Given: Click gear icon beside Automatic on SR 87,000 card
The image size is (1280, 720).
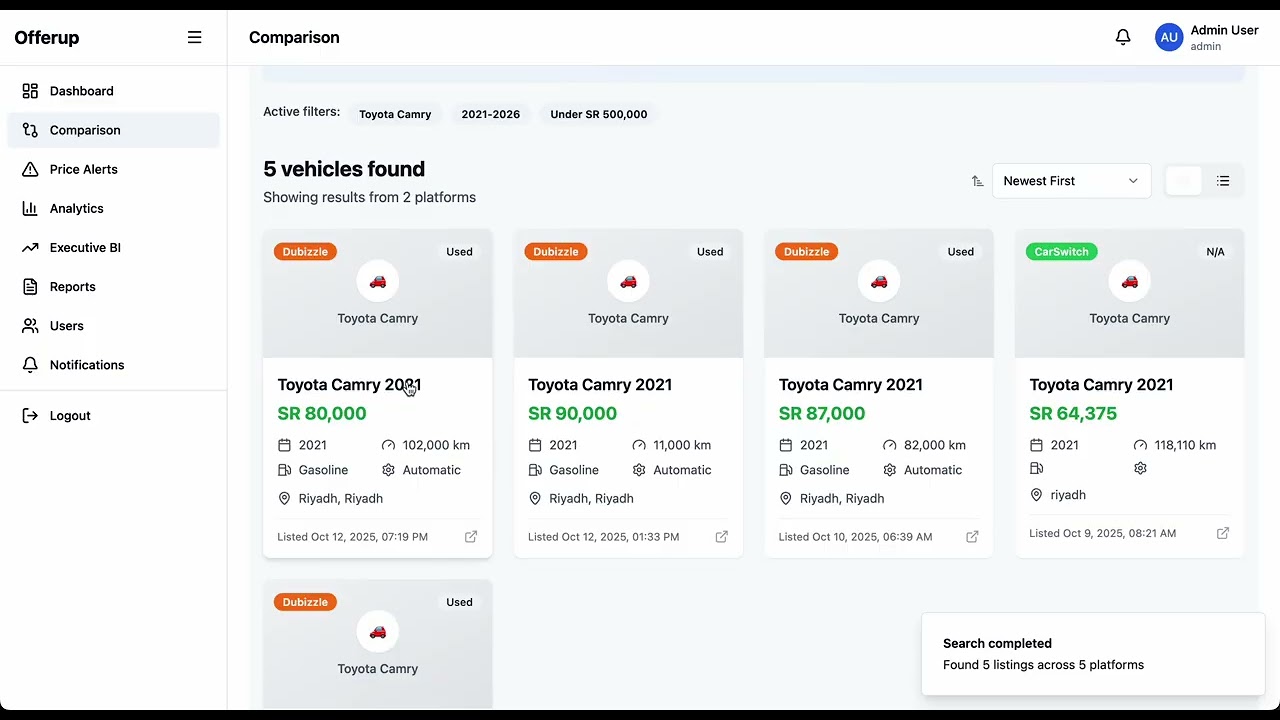Looking at the screenshot, I should point(890,470).
